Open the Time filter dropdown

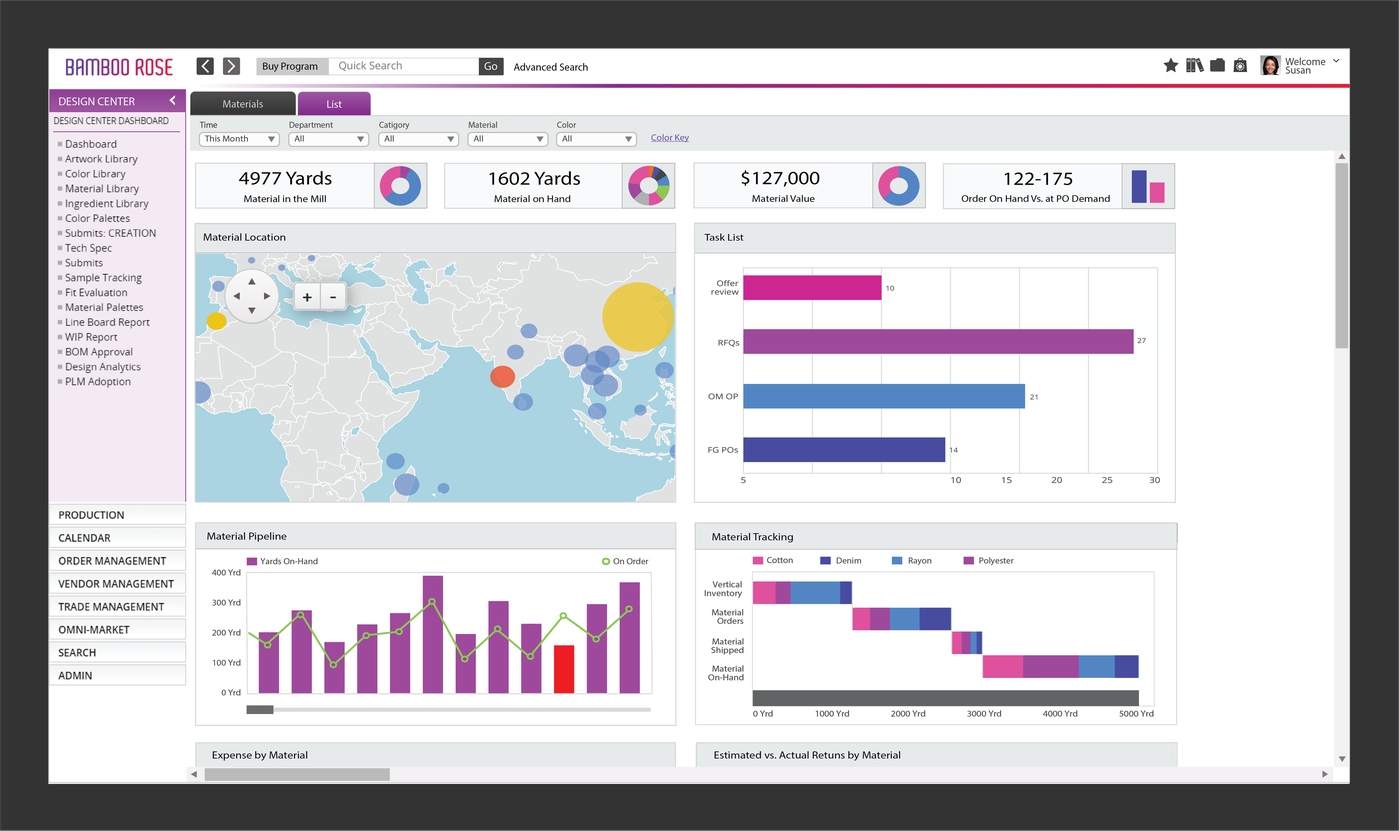(x=239, y=139)
